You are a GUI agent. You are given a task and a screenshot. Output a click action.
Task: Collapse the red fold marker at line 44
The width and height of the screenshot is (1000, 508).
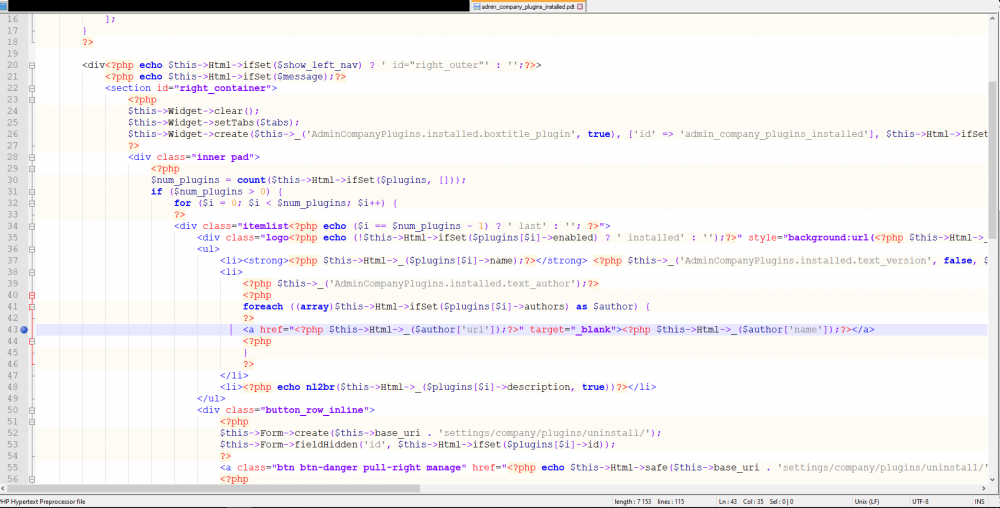[32, 341]
